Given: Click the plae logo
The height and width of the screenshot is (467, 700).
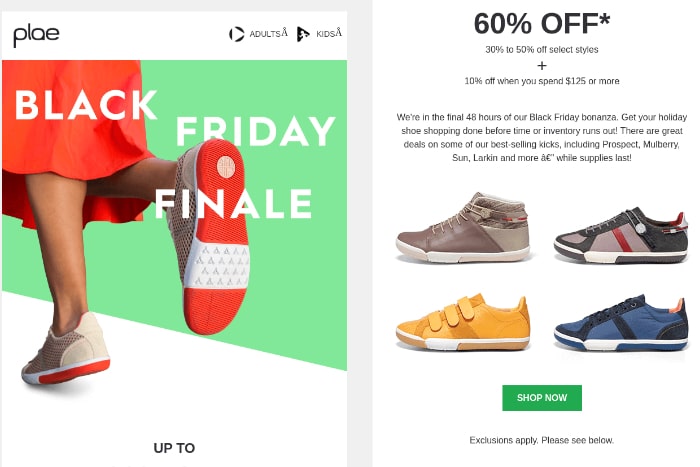Looking at the screenshot, I should 36,36.
